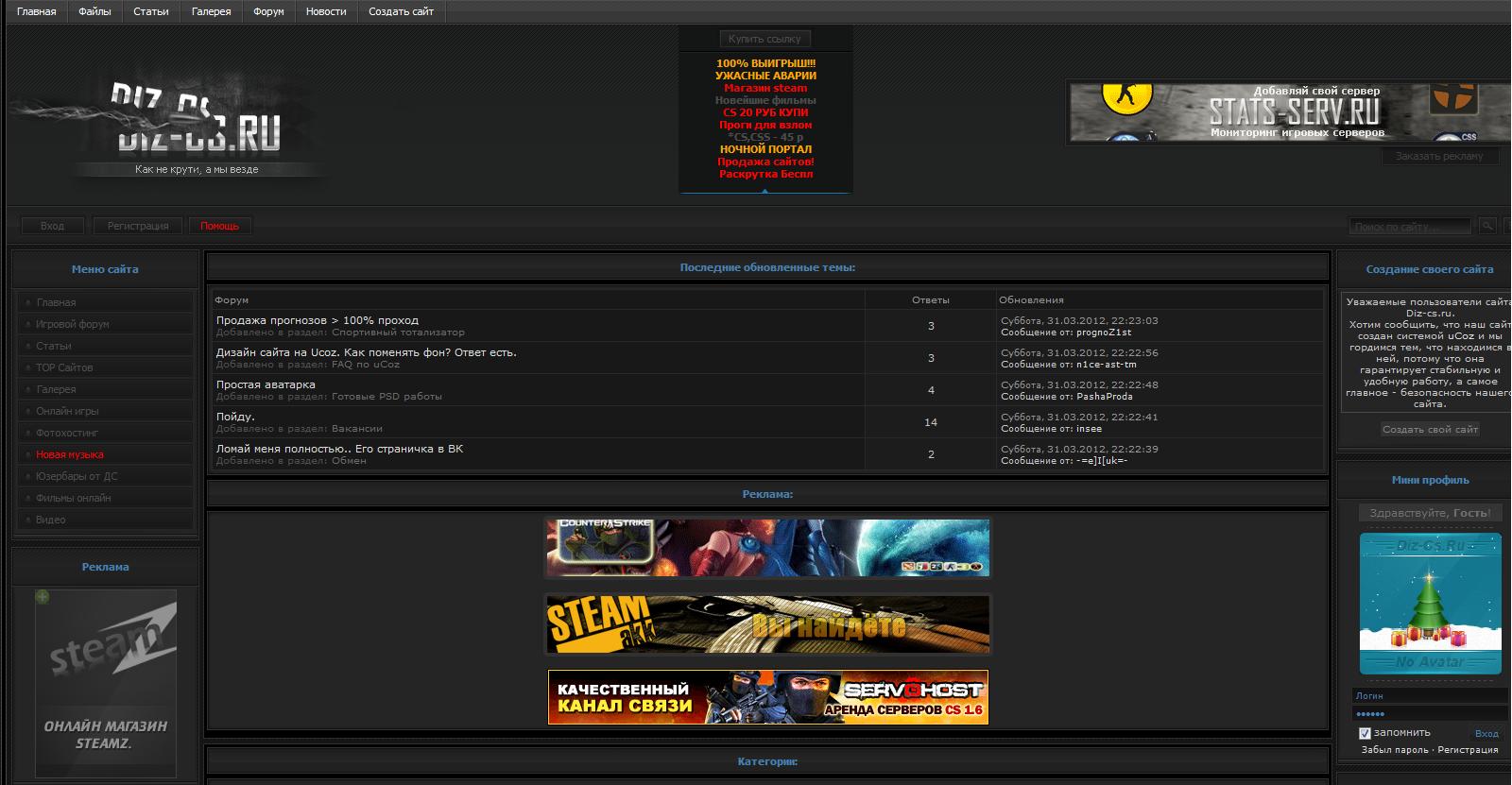This screenshot has width=1512, height=785.
Task: Click the No Avatar Christmas tree image
Action: (x=1430, y=604)
